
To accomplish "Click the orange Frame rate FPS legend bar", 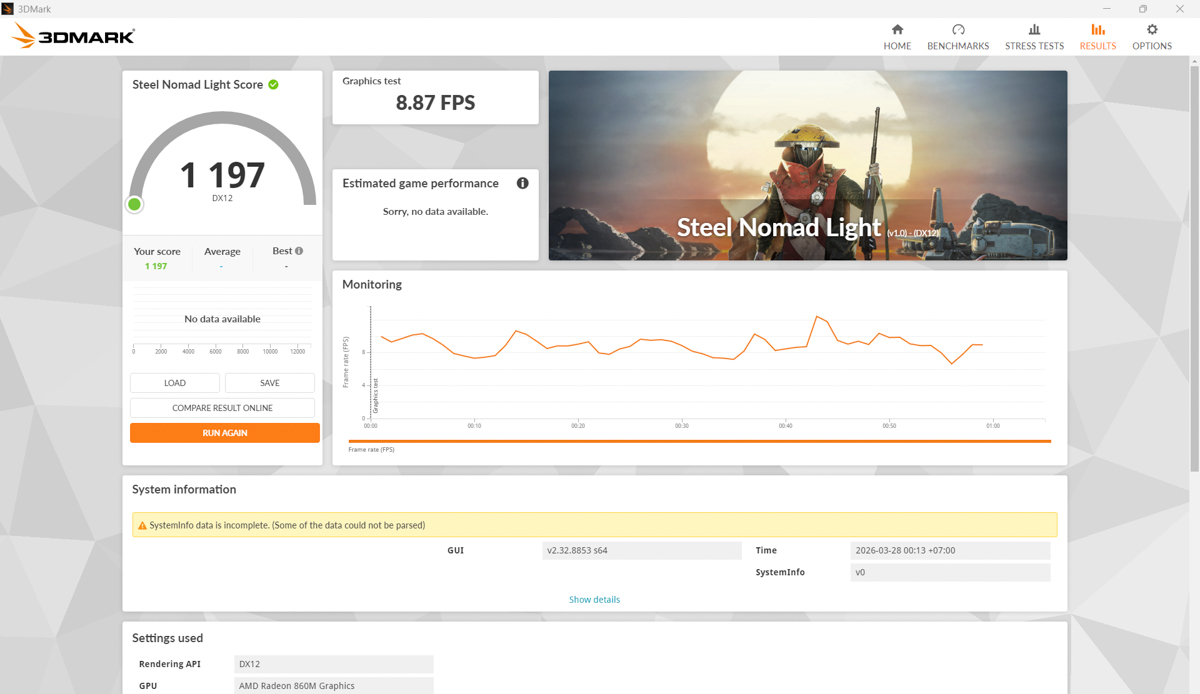I will (x=700, y=439).
